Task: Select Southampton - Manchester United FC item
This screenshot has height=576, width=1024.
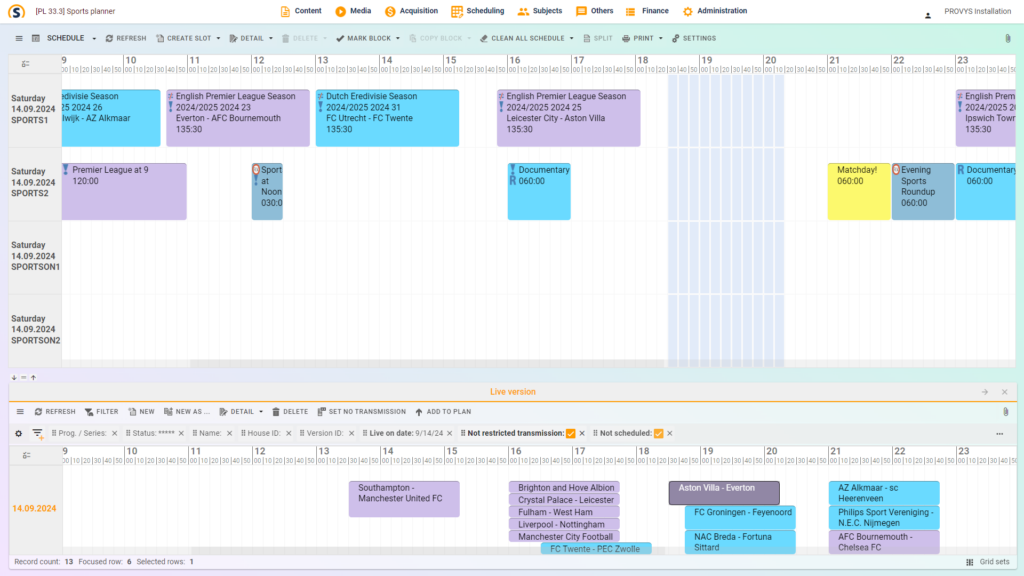Action: pos(404,499)
